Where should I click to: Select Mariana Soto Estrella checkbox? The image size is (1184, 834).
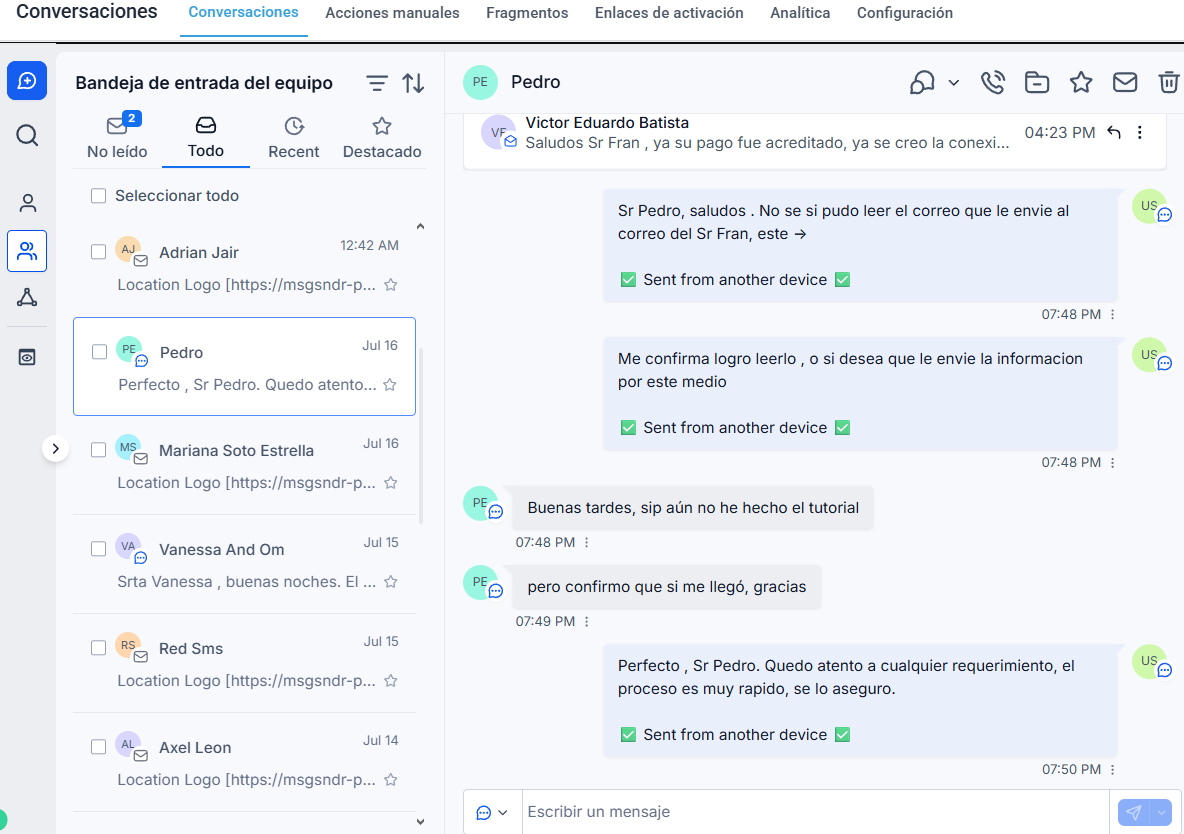pos(98,449)
